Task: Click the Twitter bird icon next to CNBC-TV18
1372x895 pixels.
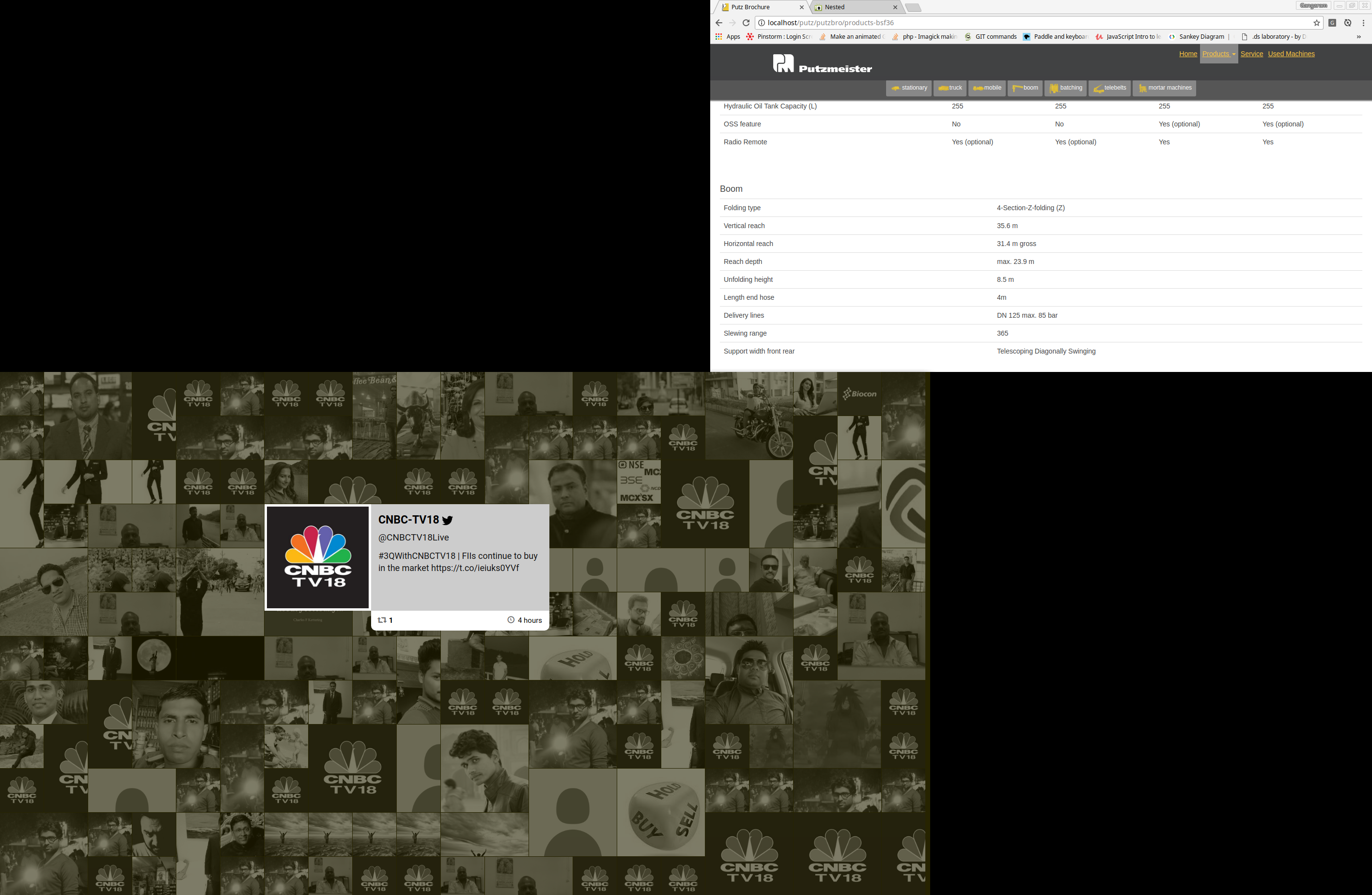Action: [447, 520]
